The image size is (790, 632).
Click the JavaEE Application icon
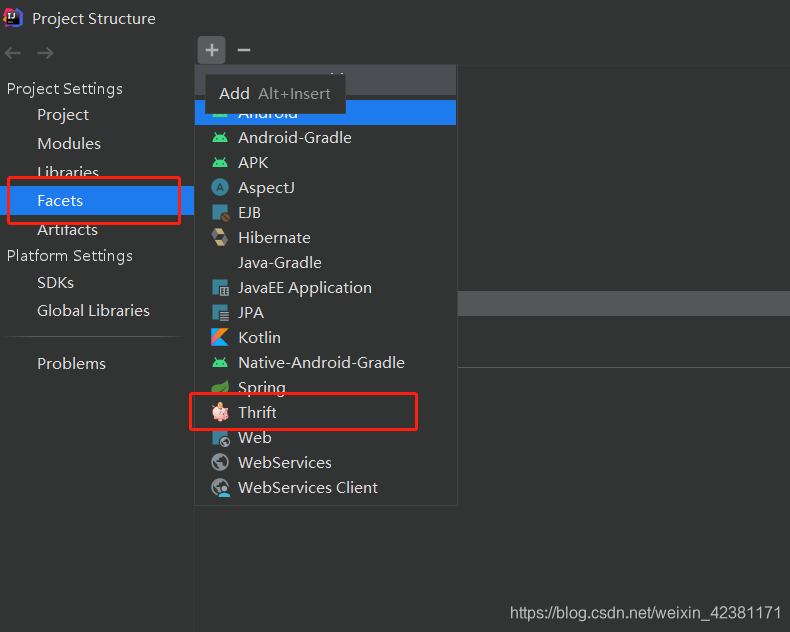coord(221,288)
